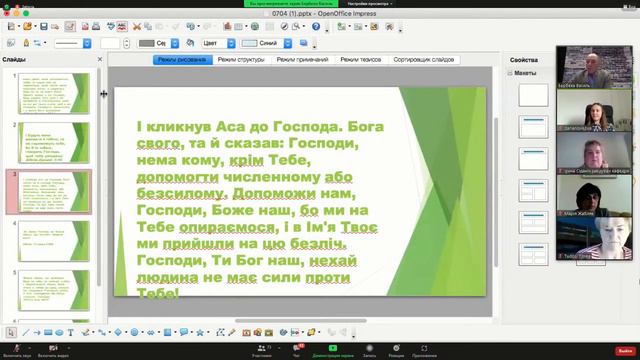Select the Flowchart shapes tool
The width and height of the screenshot is (640, 360).
tap(167, 333)
